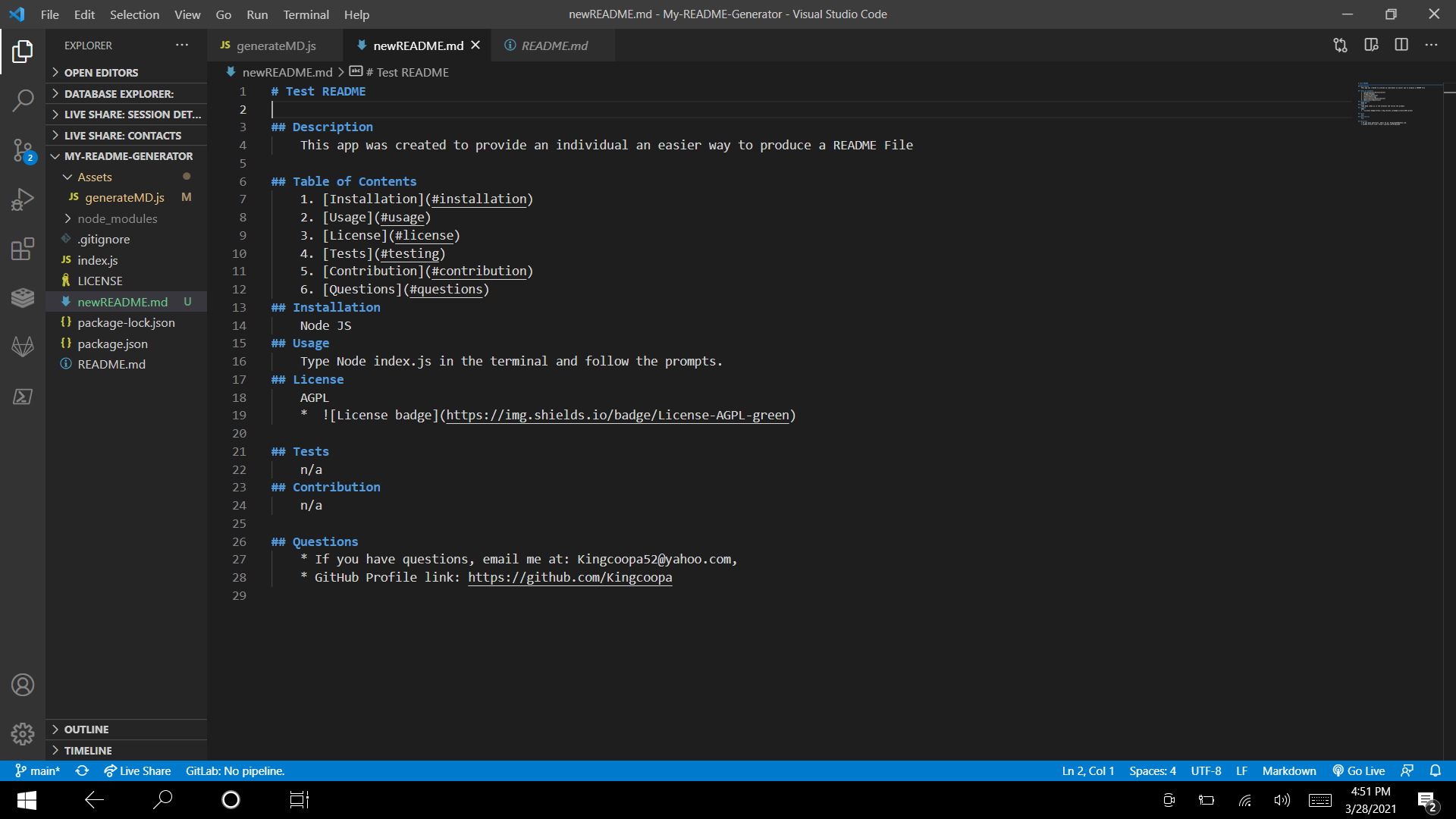Image resolution: width=1456 pixels, height=819 pixels.
Task: Open the Manage settings gear
Action: pyautogui.click(x=23, y=734)
